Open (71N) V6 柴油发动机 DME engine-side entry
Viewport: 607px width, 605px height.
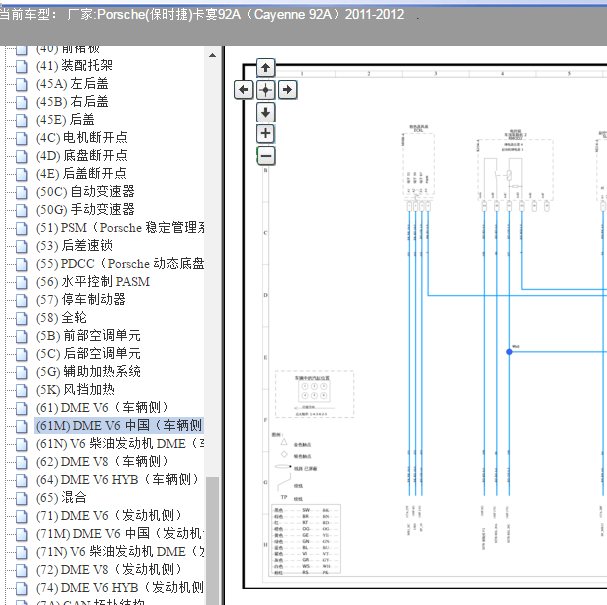[120, 552]
